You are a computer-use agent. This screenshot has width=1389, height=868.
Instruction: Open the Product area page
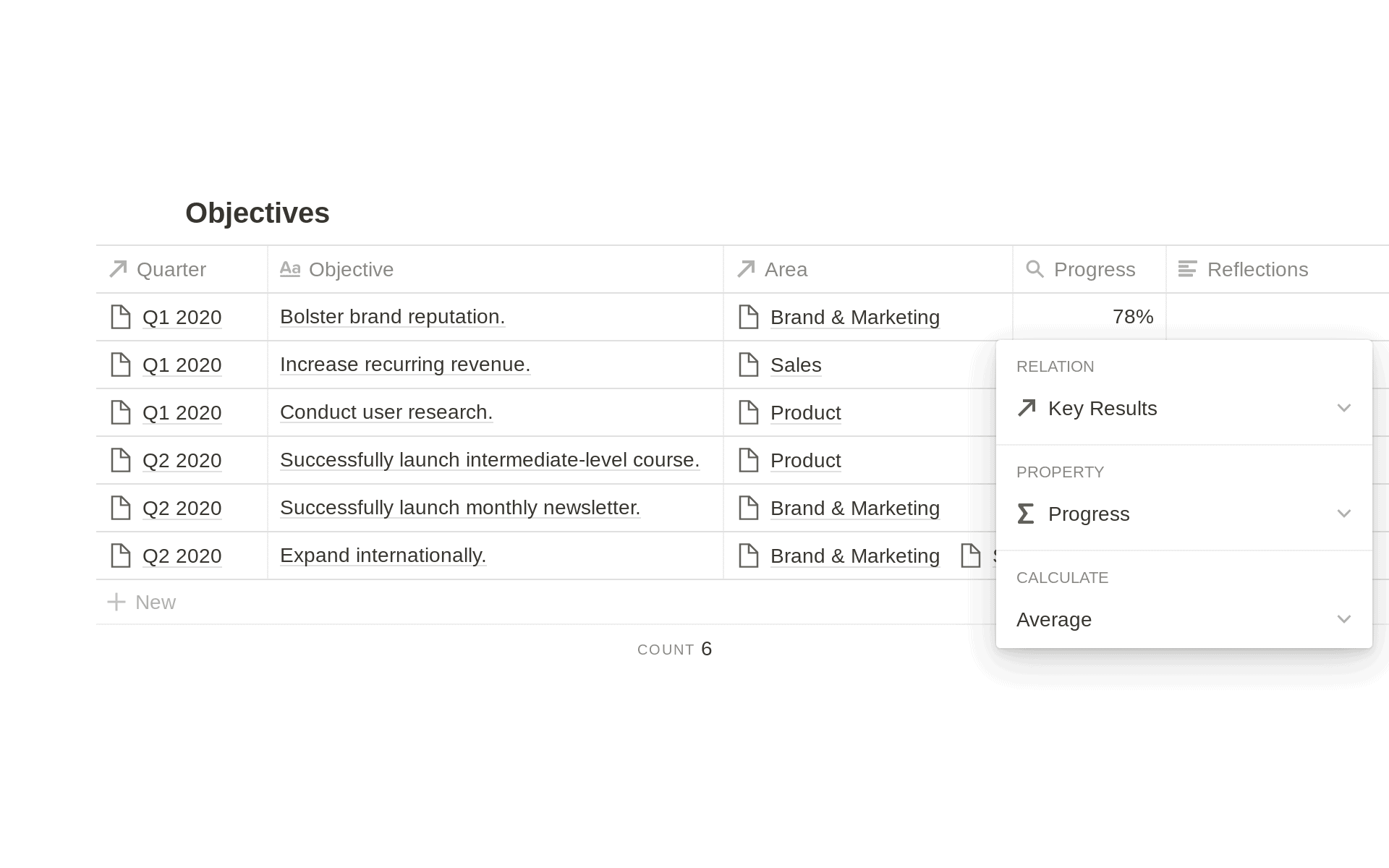(805, 412)
